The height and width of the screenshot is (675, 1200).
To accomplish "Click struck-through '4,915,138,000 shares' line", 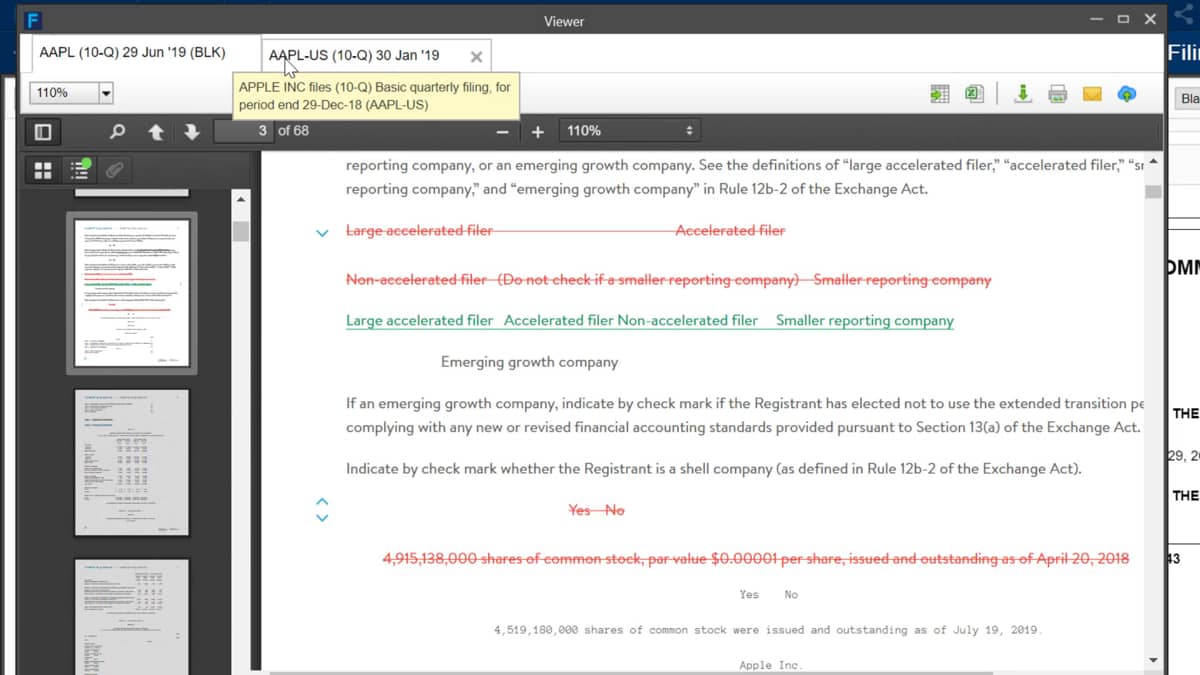I will click(756, 558).
